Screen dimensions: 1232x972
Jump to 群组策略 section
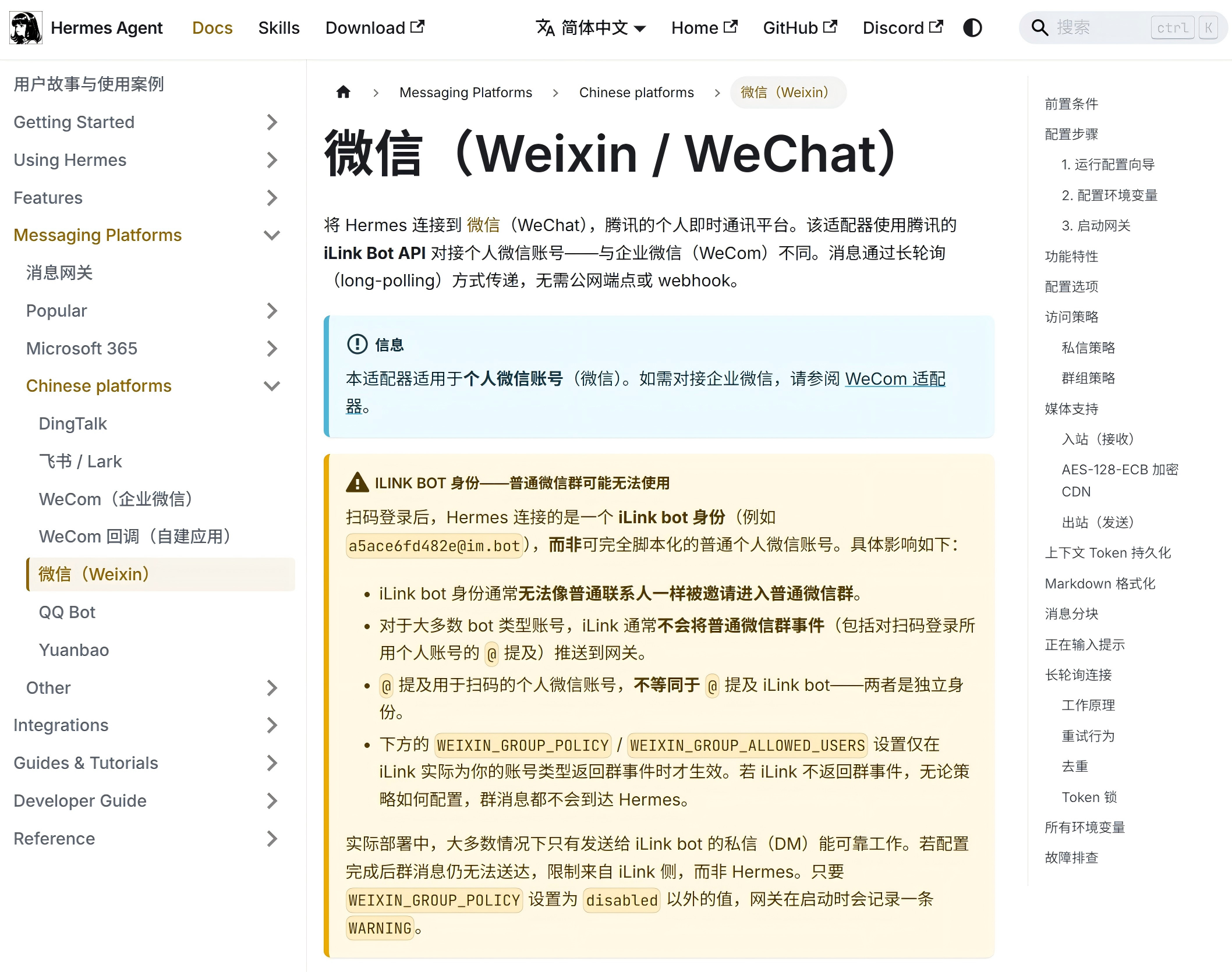(x=1088, y=378)
